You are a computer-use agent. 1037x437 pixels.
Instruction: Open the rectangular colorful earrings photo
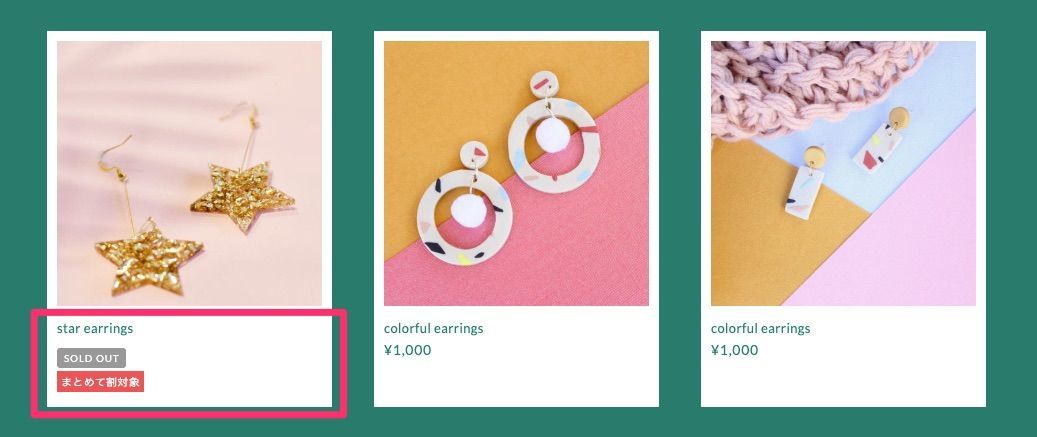click(843, 173)
